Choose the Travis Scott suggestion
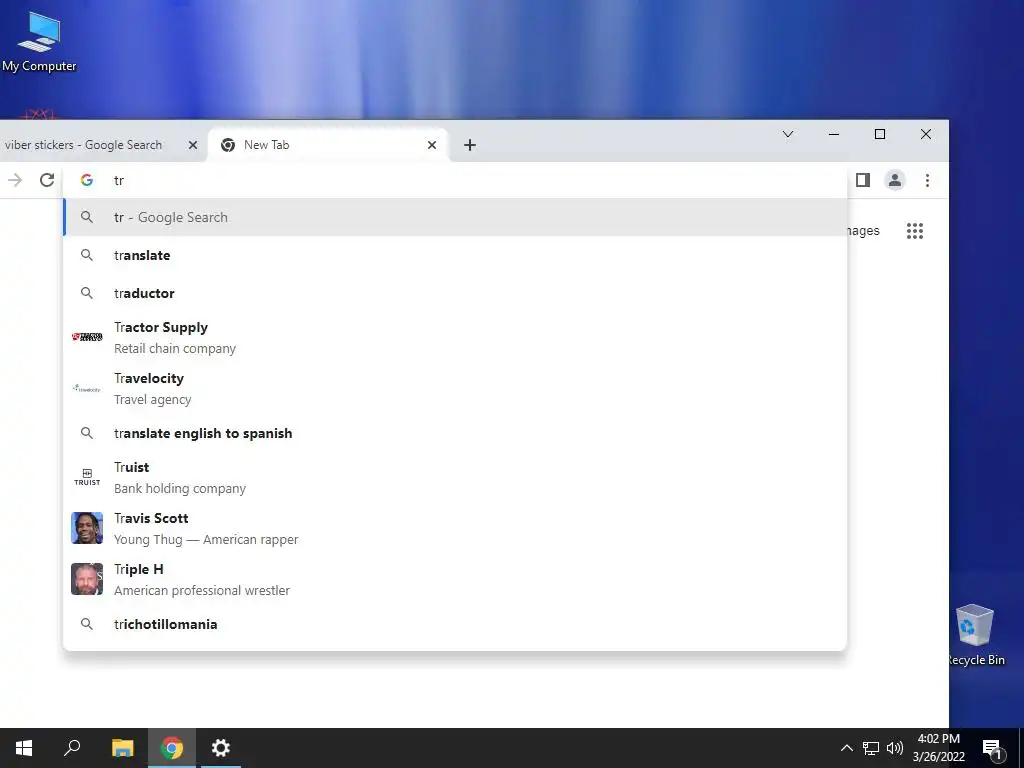 click(455, 528)
